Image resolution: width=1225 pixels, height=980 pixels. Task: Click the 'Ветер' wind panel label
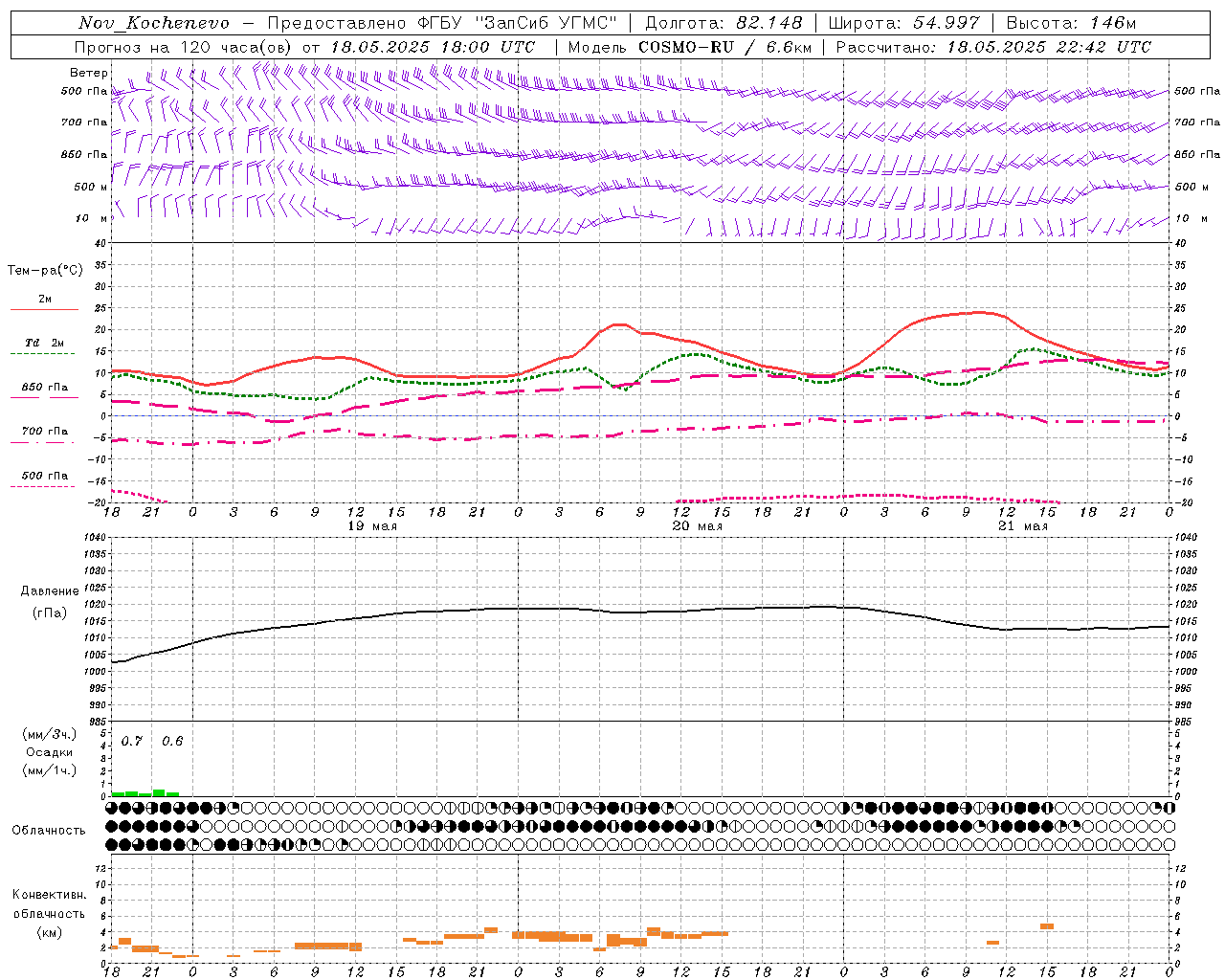tap(89, 73)
